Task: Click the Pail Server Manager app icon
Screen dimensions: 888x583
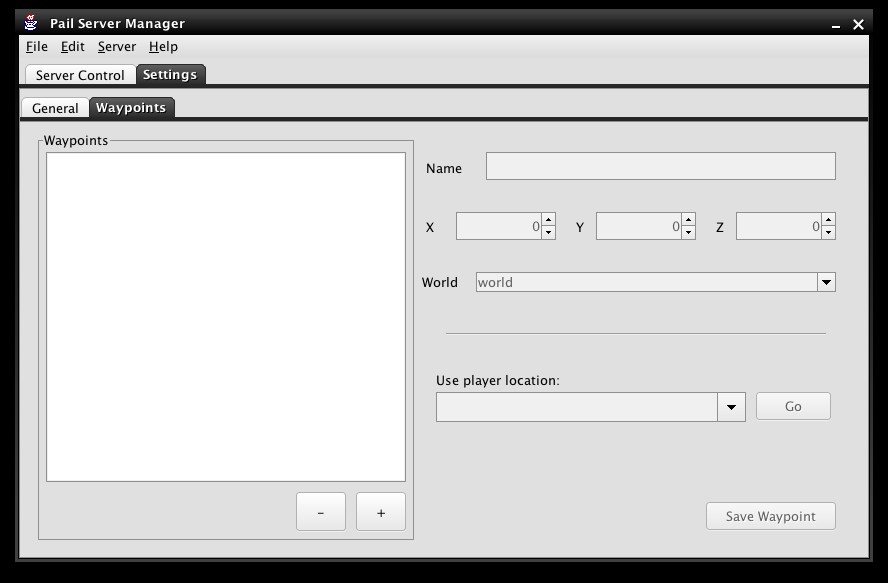Action: 31,23
